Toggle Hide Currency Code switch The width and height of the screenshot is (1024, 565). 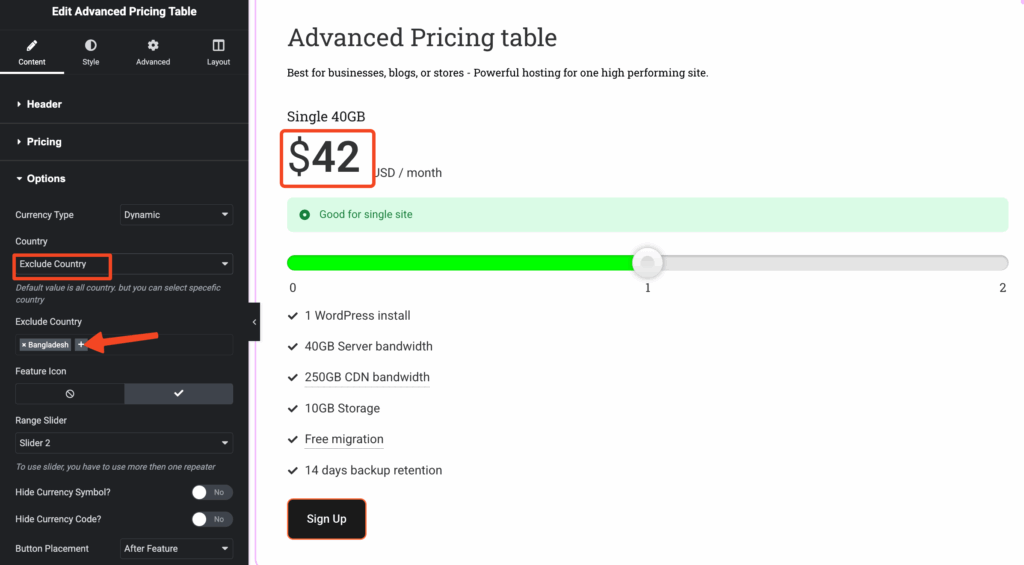tap(211, 519)
